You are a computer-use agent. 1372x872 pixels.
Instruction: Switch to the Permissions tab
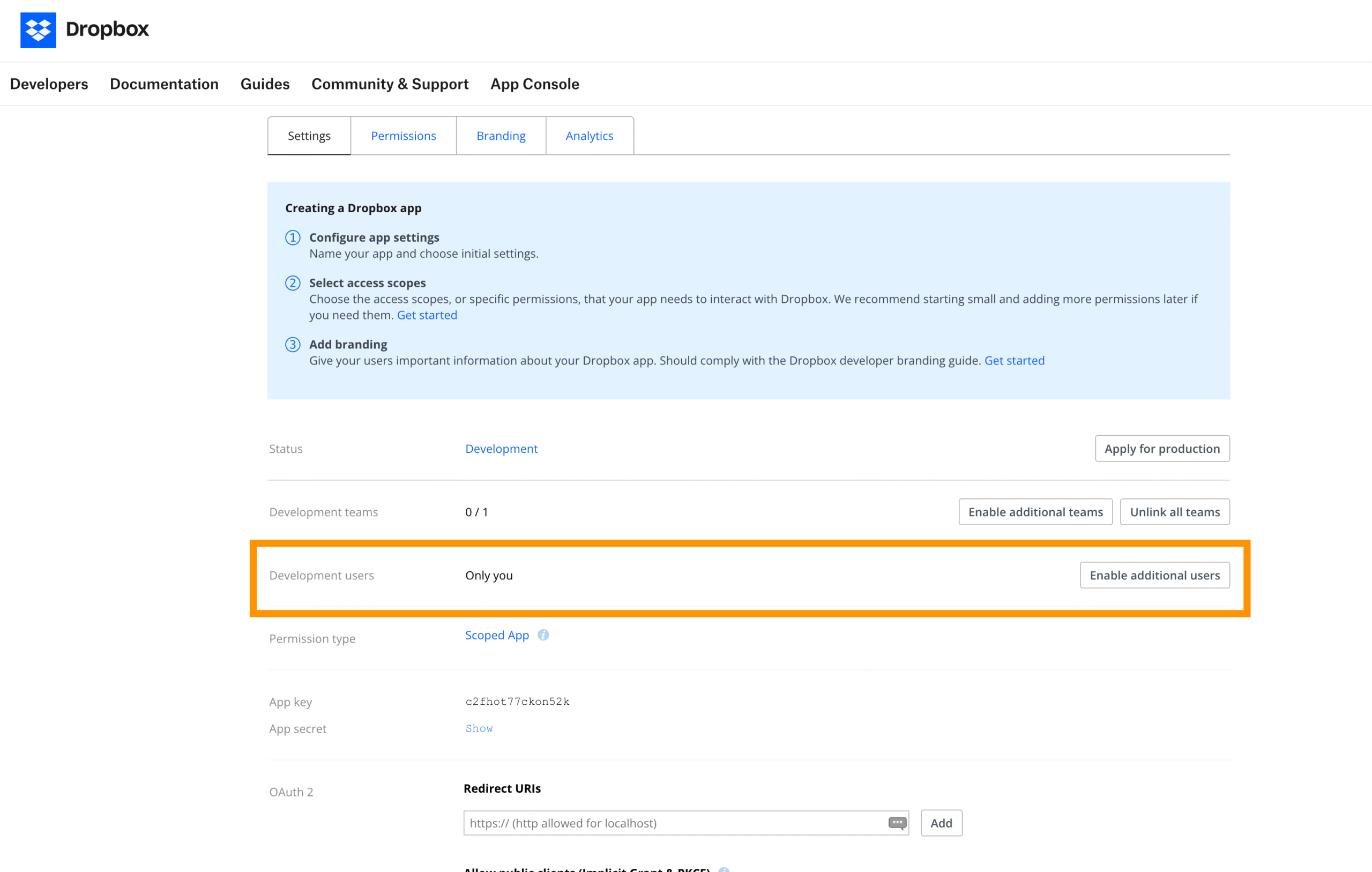(x=404, y=136)
